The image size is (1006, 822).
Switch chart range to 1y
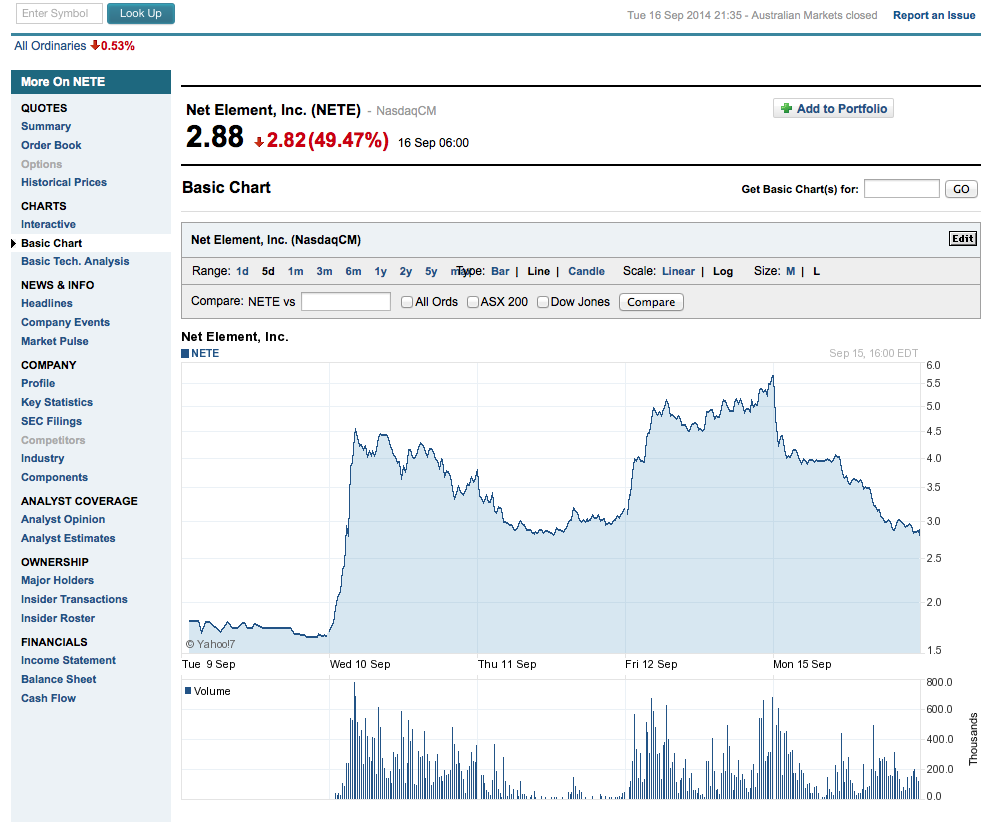pyautogui.click(x=380, y=271)
